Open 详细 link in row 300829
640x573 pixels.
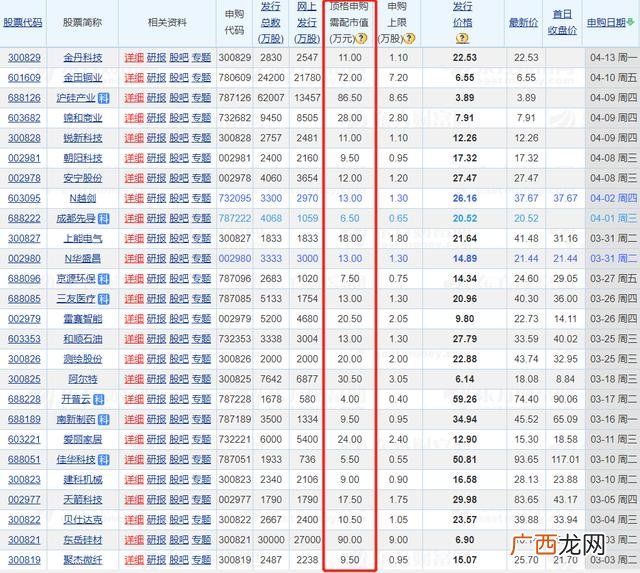pos(134,58)
